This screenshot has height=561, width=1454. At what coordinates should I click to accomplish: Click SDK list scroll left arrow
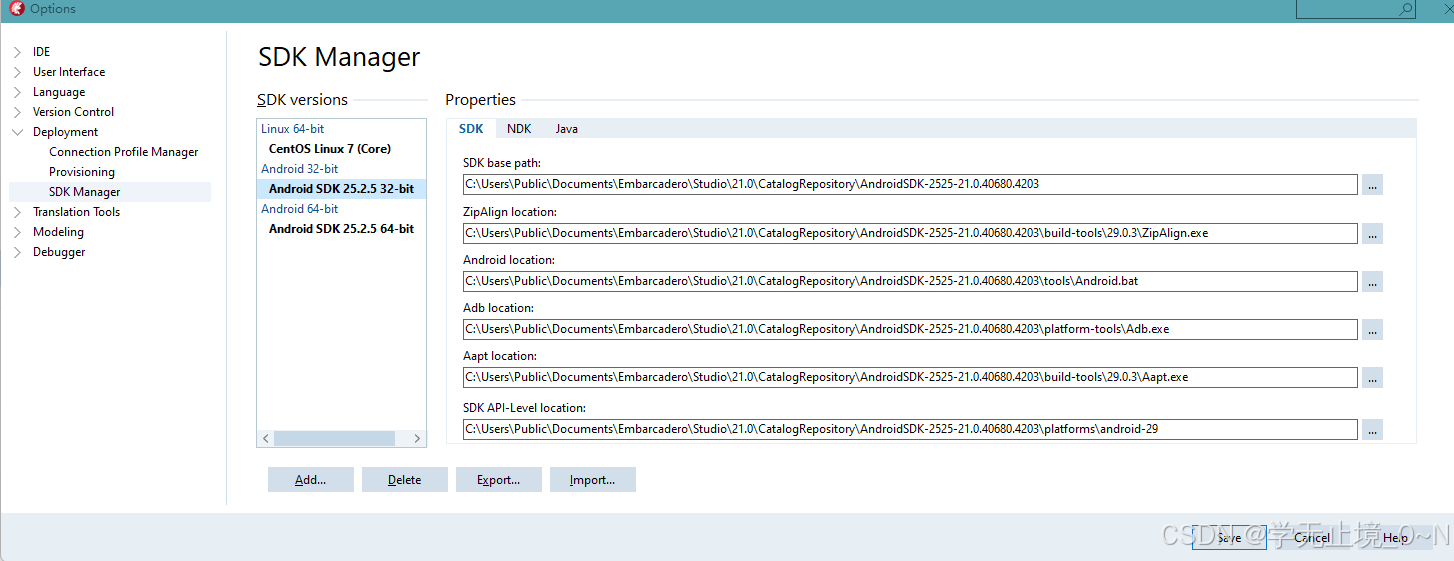266,439
